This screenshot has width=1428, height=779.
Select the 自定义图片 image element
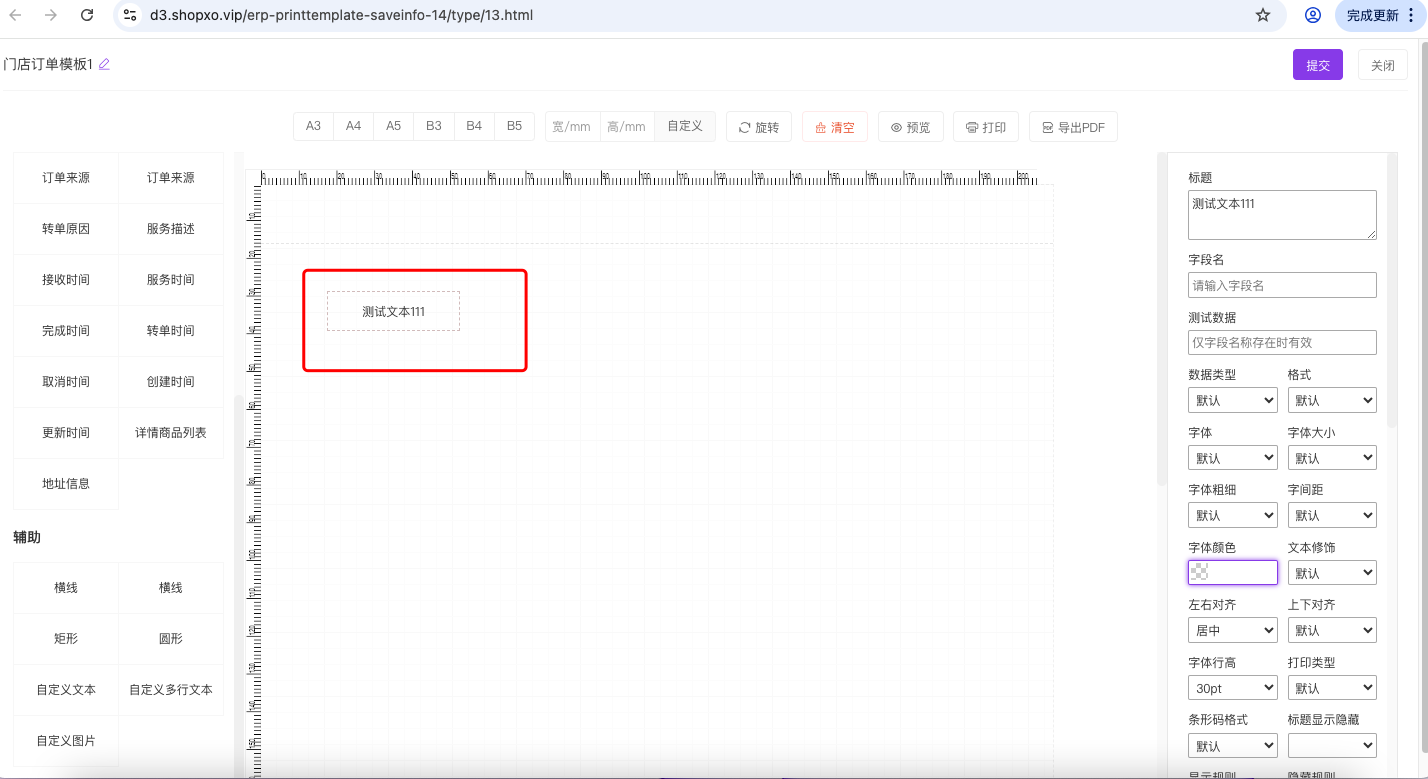[x=66, y=741]
